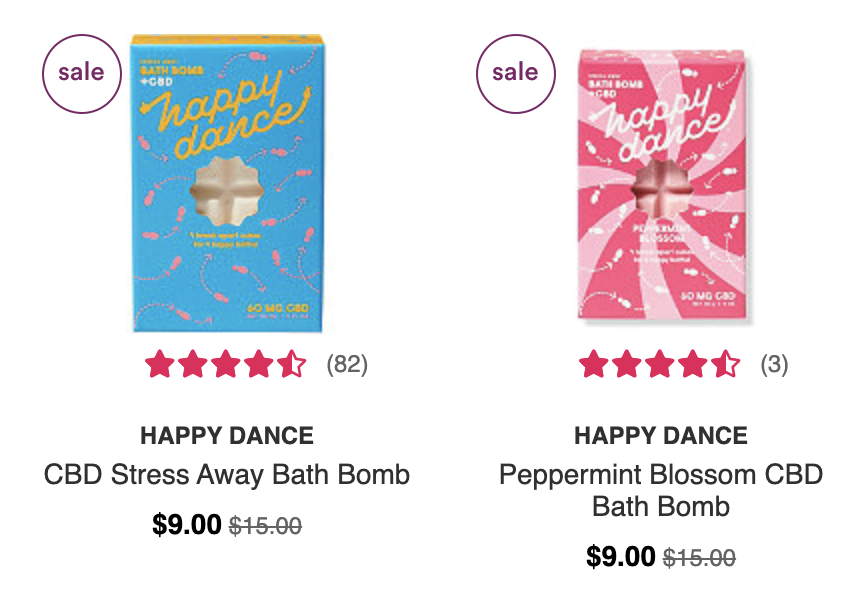Open the CBD Stress Away Bath Bomb title
The width and height of the screenshot is (862, 604).
pos(227,475)
